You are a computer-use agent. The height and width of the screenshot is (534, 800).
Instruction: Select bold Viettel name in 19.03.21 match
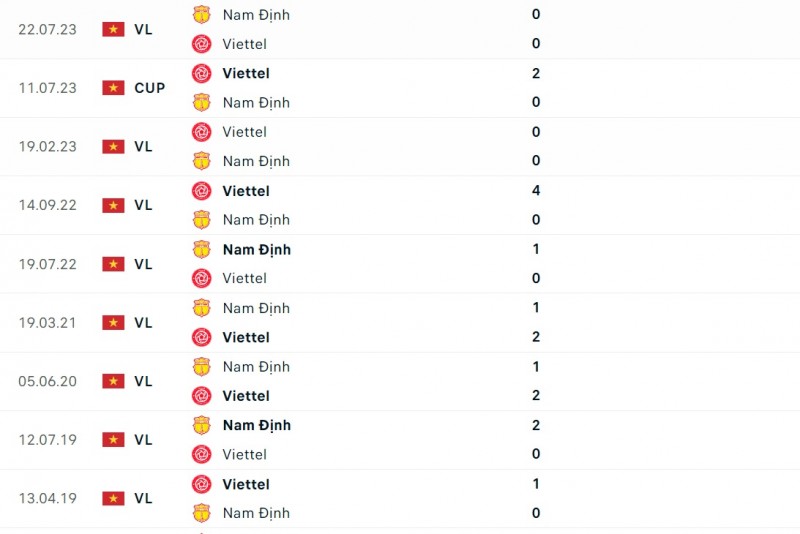coord(246,337)
